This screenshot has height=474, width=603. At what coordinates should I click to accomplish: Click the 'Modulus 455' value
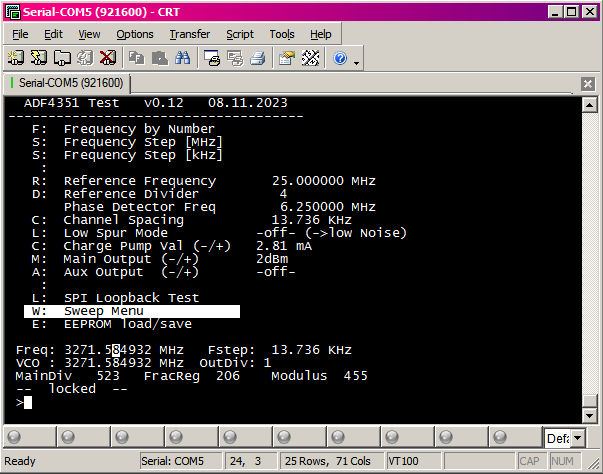pos(319,376)
